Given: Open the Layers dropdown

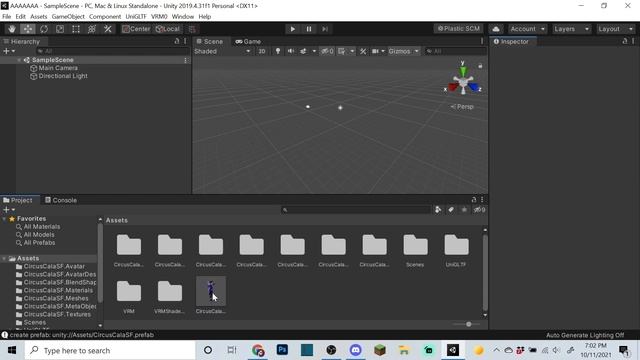Looking at the screenshot, I should [571, 29].
